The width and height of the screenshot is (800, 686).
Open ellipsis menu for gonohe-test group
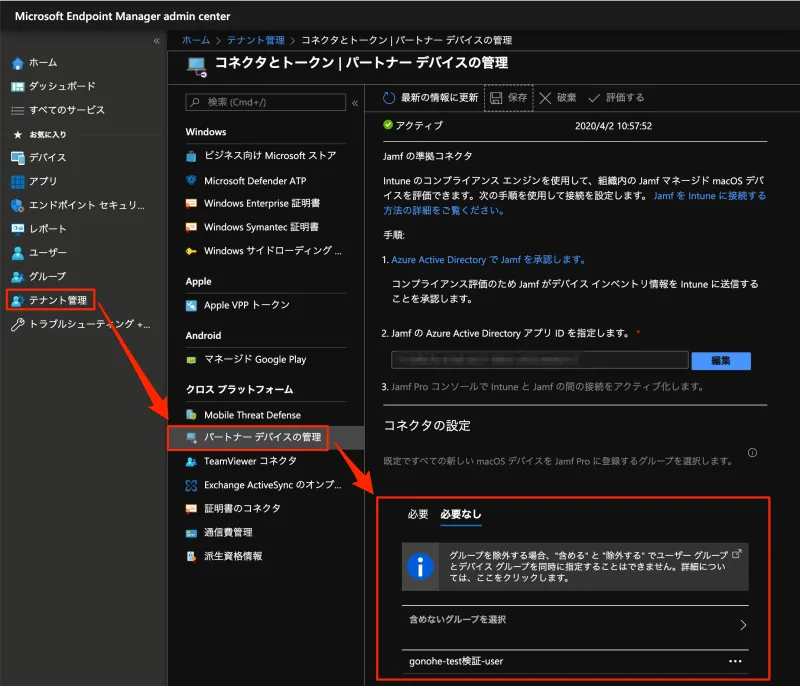736,662
